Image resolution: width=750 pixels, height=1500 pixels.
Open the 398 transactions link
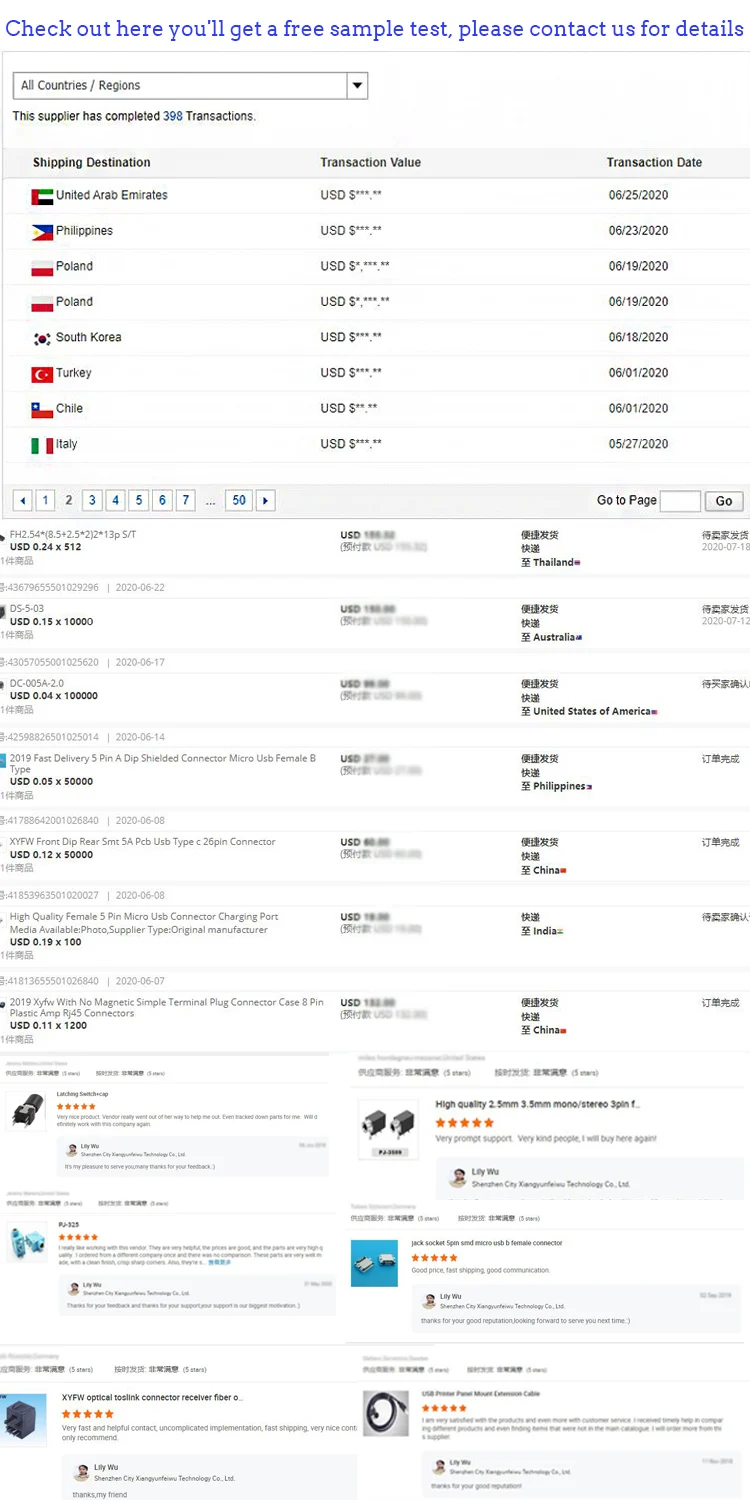(173, 116)
